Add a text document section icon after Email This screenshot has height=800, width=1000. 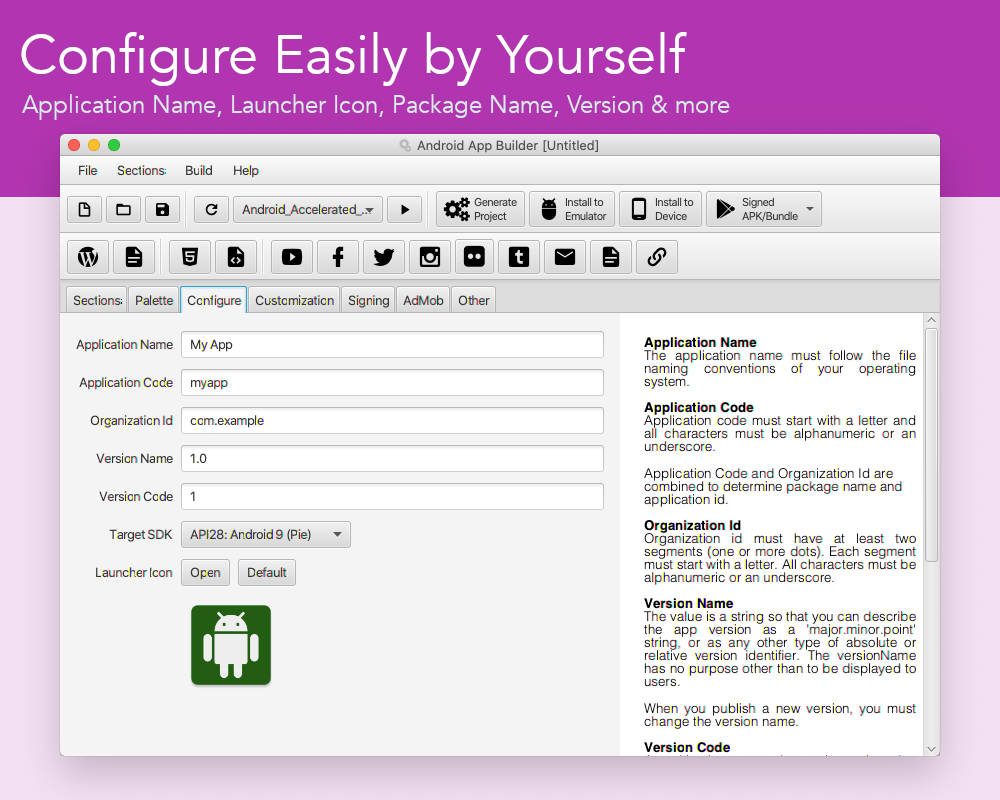[611, 257]
